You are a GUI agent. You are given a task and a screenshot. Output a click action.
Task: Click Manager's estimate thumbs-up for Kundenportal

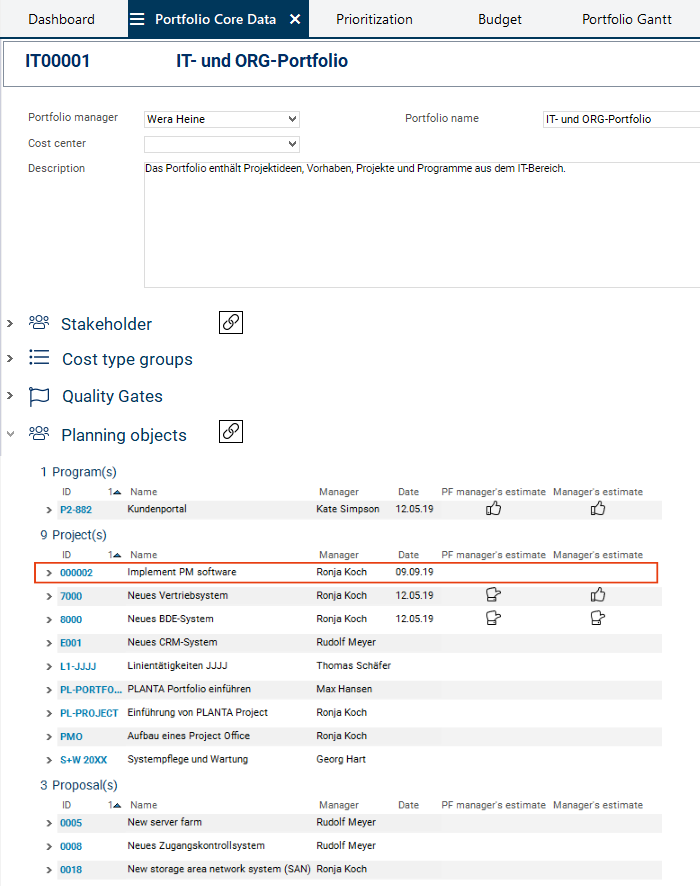pos(598,509)
